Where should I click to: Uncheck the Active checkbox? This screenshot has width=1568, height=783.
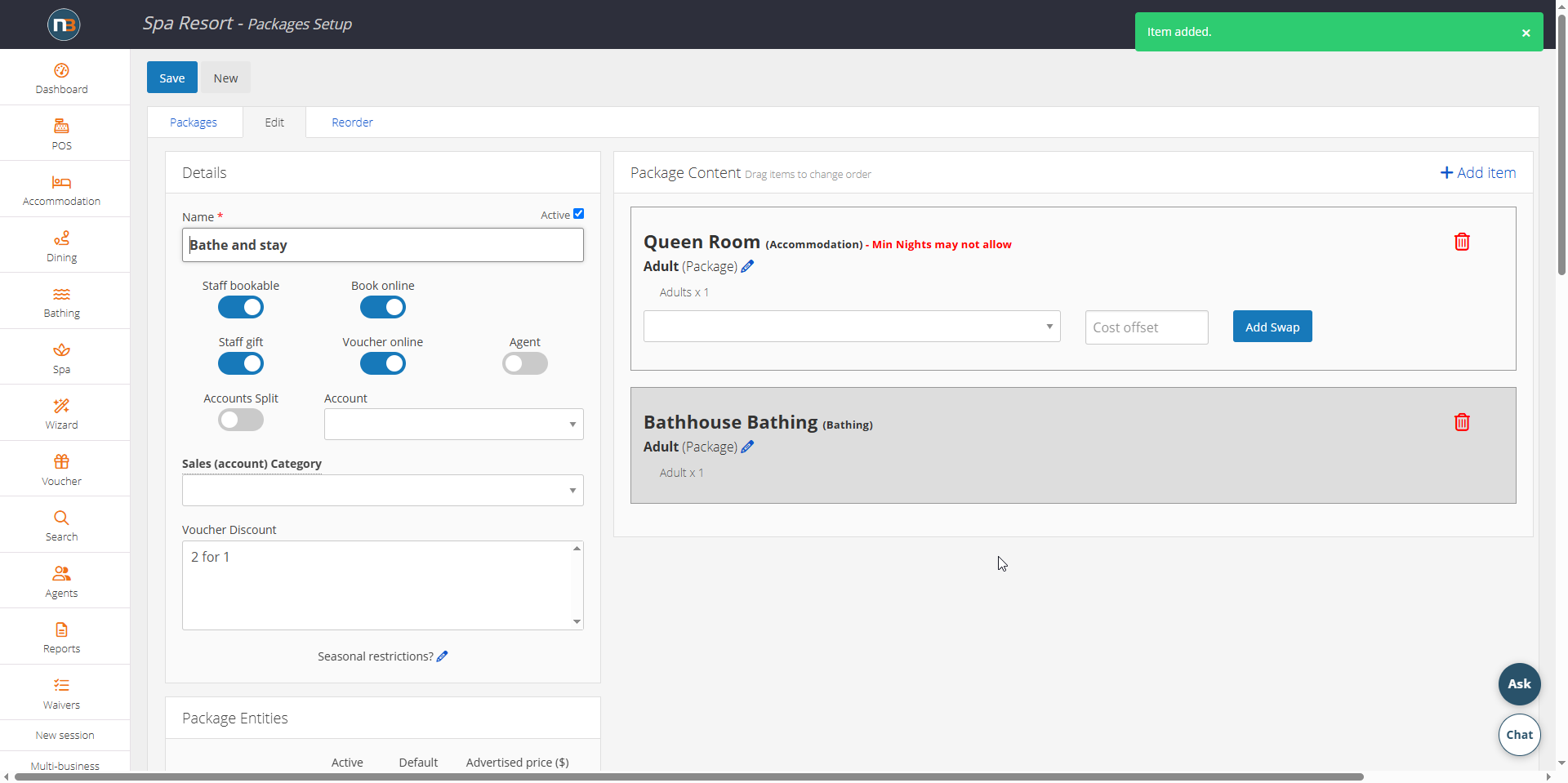point(578,214)
